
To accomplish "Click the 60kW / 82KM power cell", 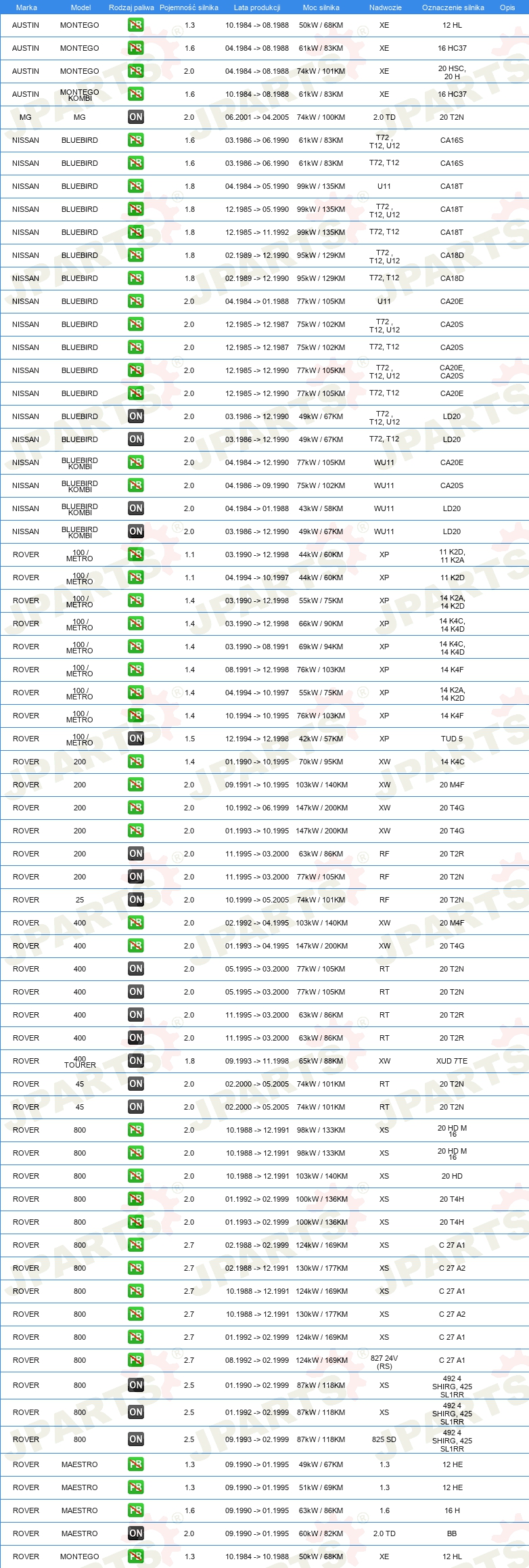I will coord(321,1533).
